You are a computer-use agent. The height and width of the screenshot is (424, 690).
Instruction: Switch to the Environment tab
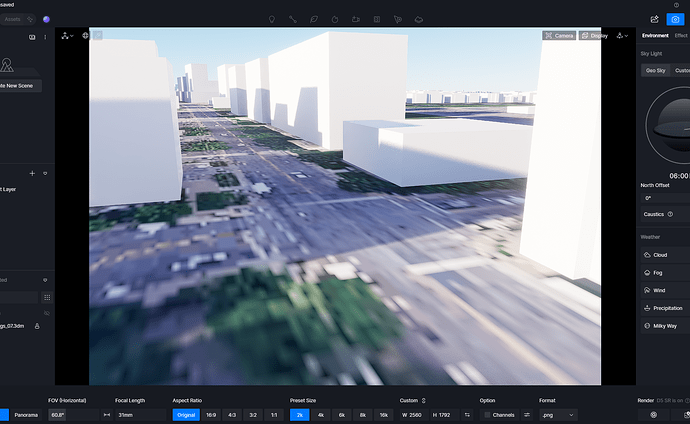click(655, 35)
